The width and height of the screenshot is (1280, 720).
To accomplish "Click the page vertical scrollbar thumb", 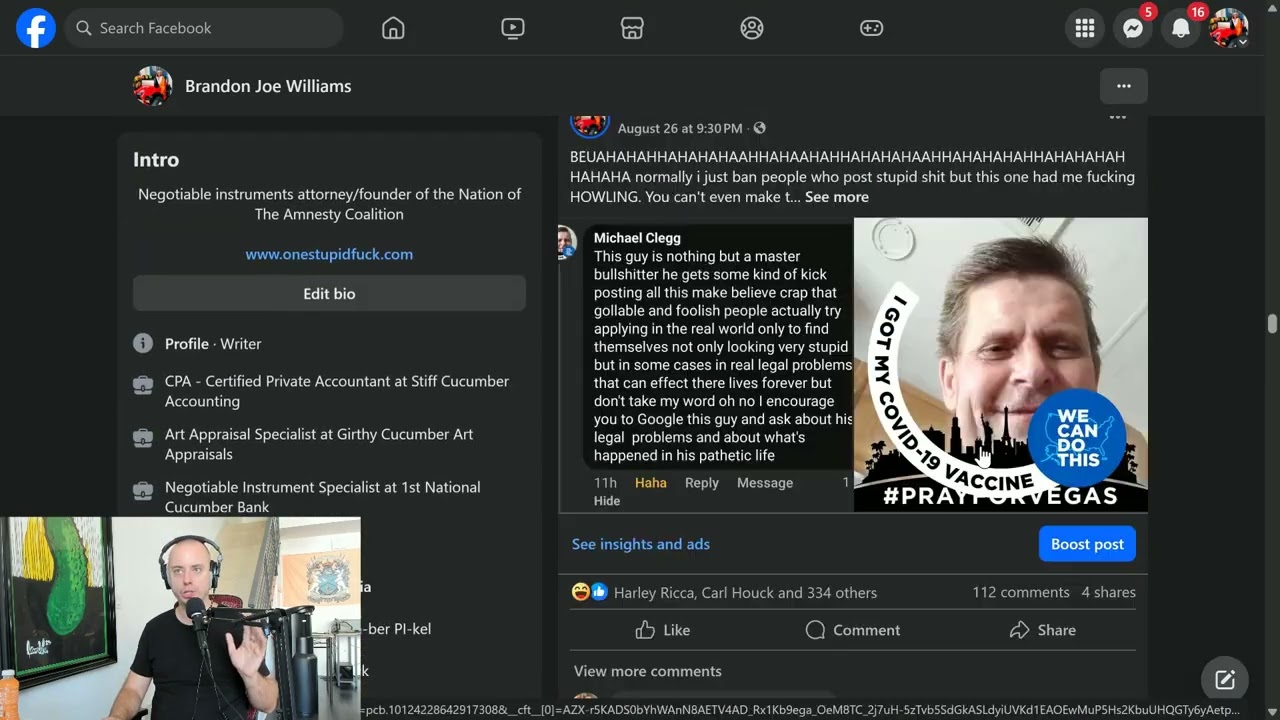I will pyautogui.click(x=1272, y=324).
